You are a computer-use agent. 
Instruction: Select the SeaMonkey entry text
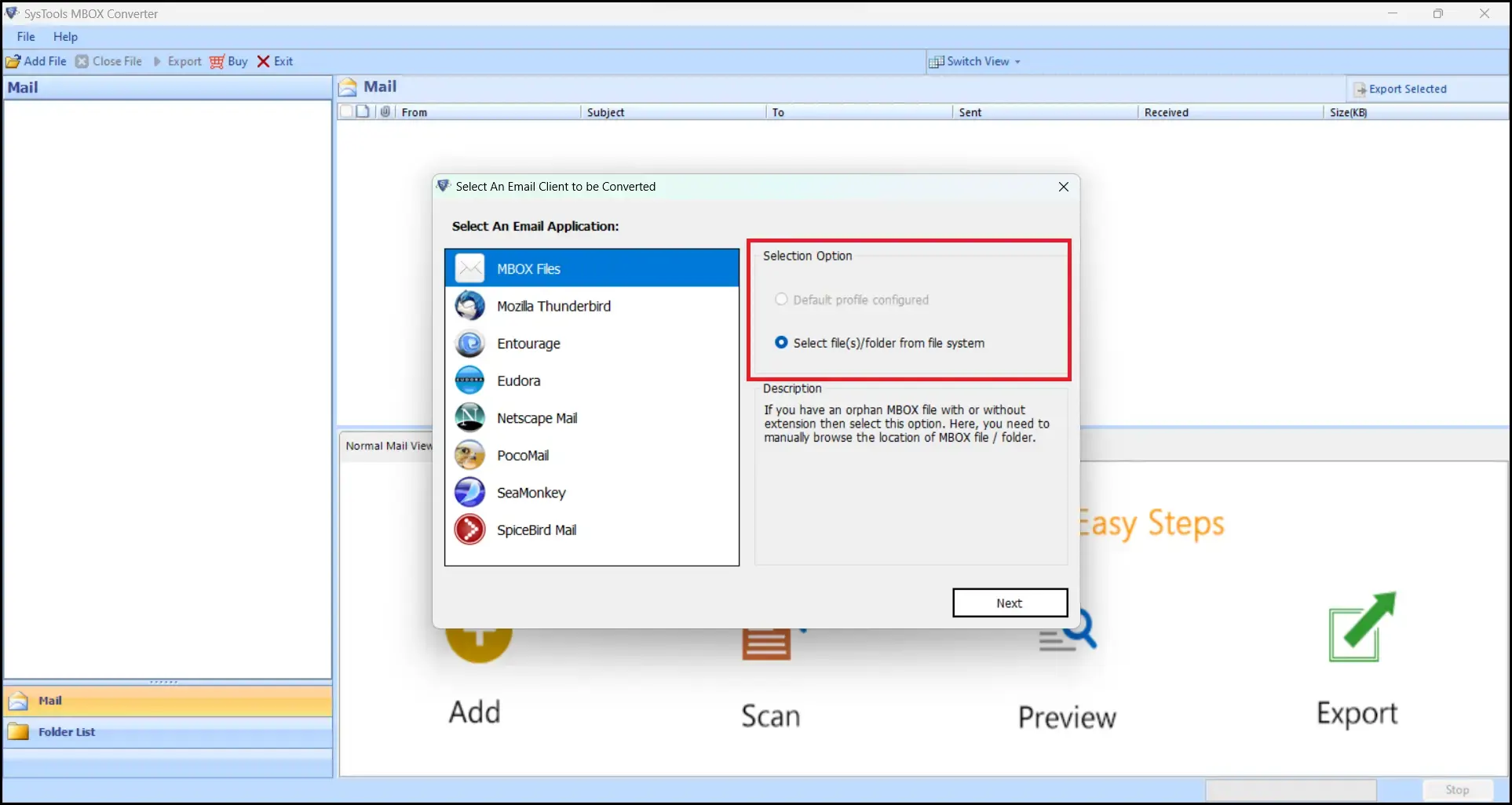(x=531, y=493)
